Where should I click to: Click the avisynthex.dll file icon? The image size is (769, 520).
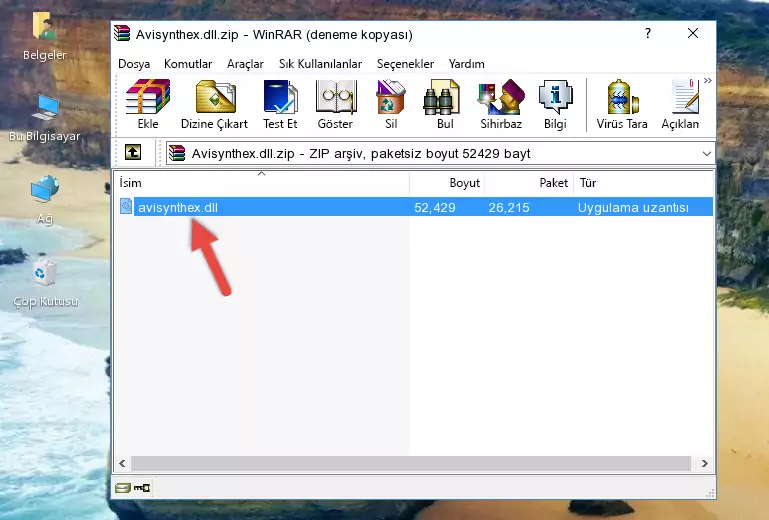pyautogui.click(x=126, y=207)
